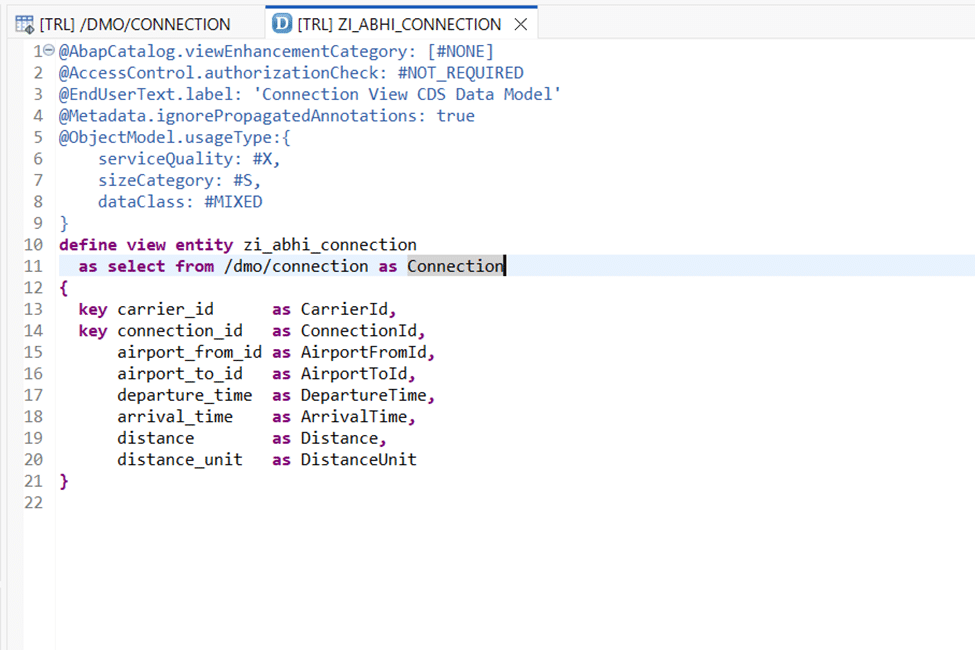Click the table icon on the /DMO/CONNECTION tab
The height and width of the screenshot is (650, 975).
(25, 24)
